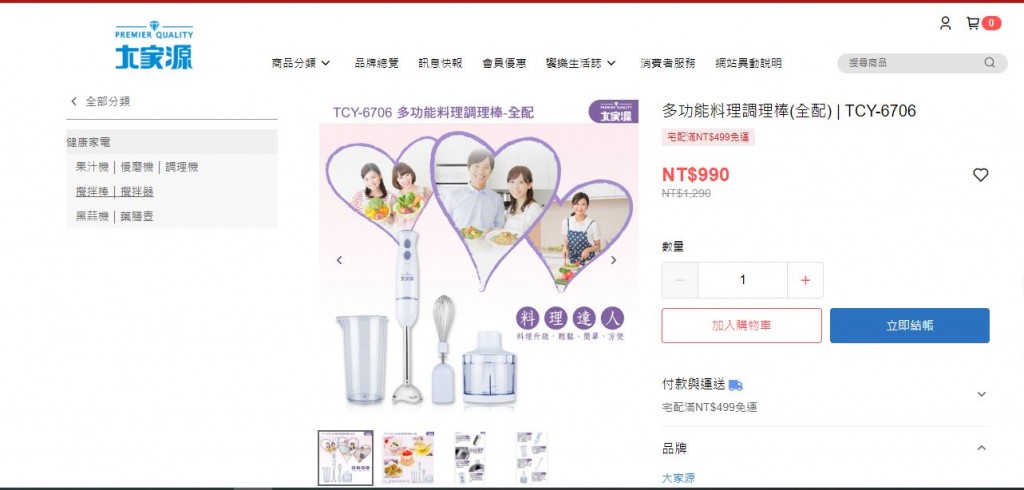The height and width of the screenshot is (490, 1024).
Task: Go back via 全部分類 arrow
Action: pos(74,101)
